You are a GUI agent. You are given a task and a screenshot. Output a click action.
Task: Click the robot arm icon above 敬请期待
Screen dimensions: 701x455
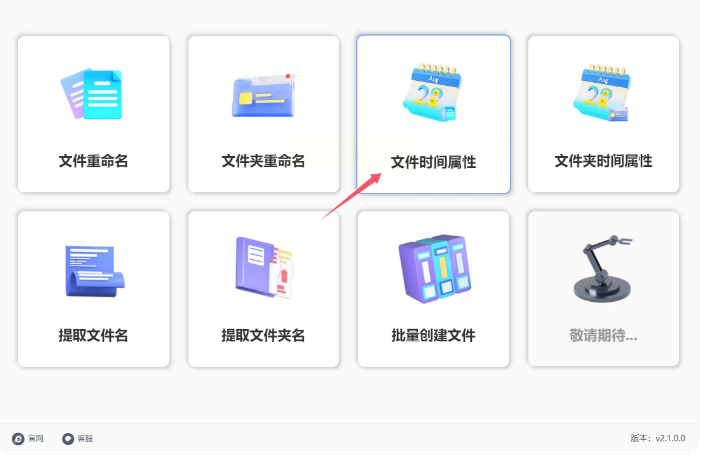coord(603,268)
